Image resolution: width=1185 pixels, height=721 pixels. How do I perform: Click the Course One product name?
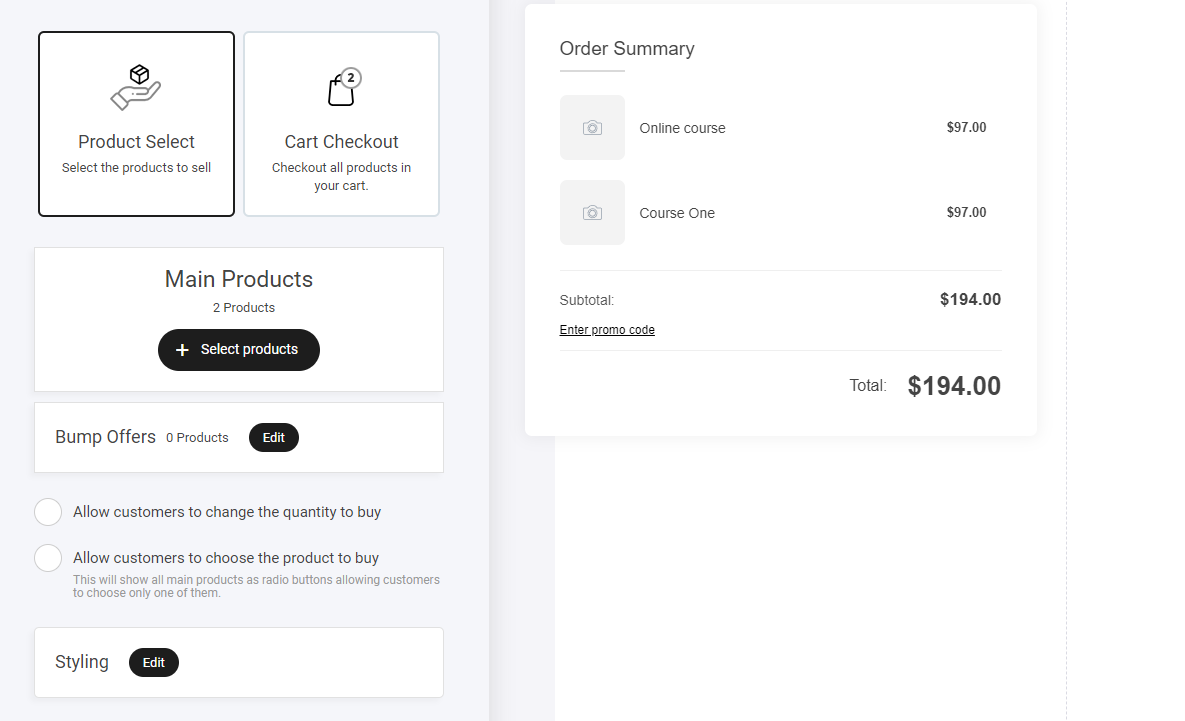pyautogui.click(x=677, y=213)
